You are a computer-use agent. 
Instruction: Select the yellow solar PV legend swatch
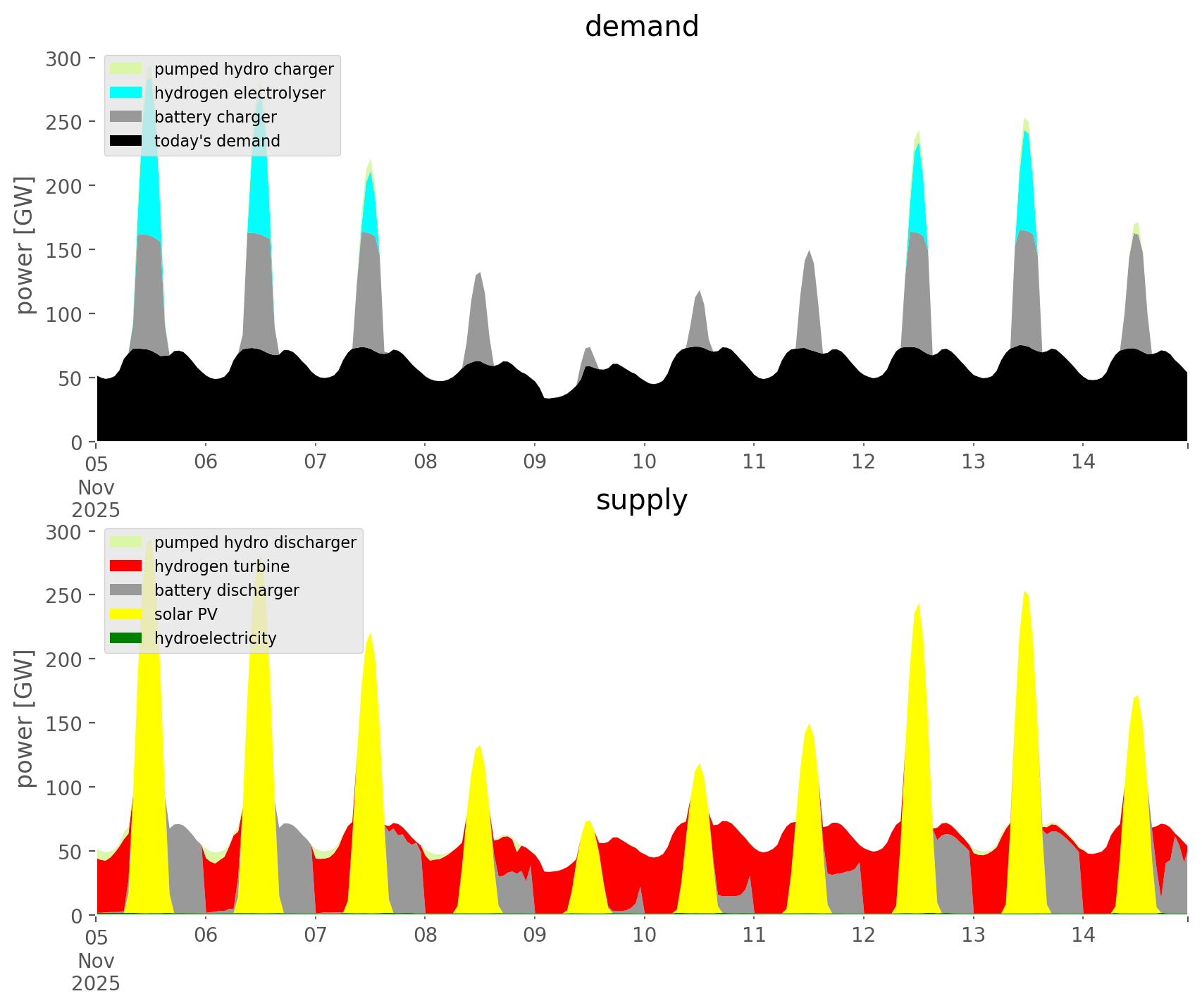(x=127, y=614)
